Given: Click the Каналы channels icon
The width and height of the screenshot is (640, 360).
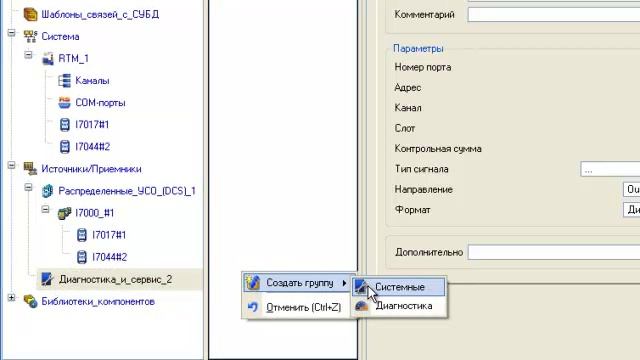Looking at the screenshot, I should 64,81.
